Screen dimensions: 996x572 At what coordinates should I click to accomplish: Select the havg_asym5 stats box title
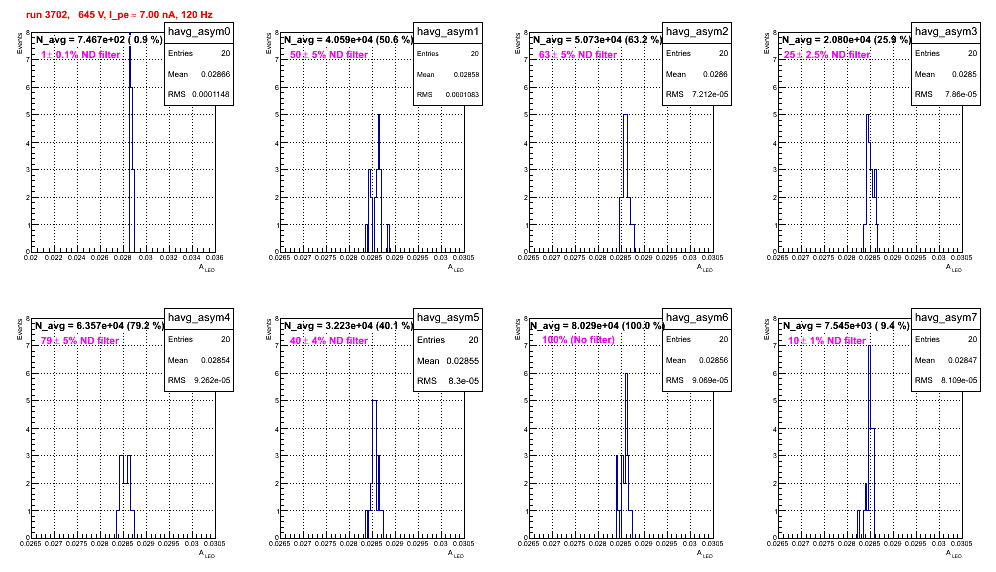coord(448,318)
